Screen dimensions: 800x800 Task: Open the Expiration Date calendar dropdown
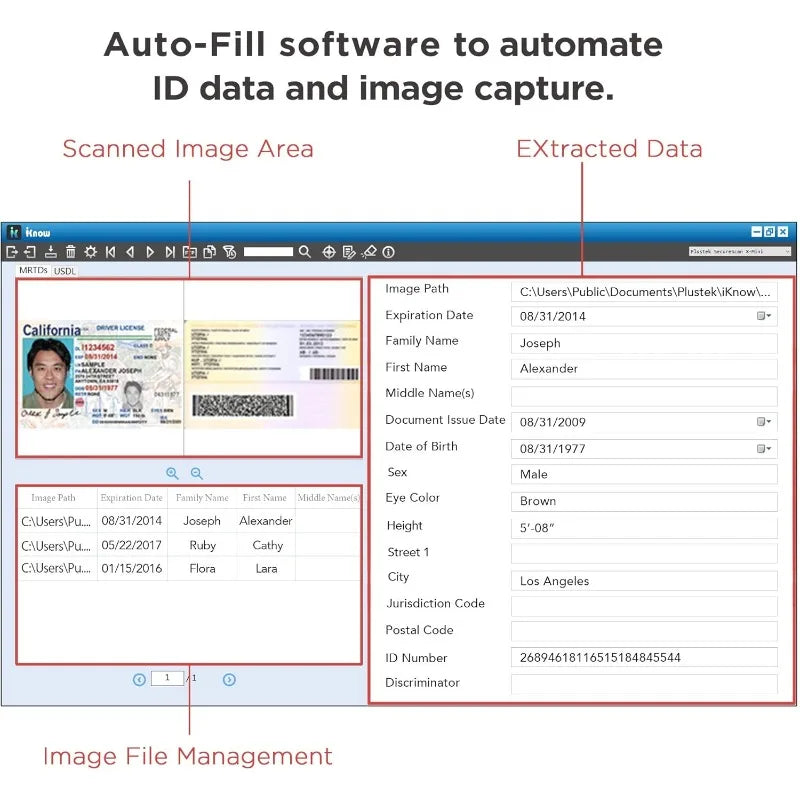click(764, 316)
